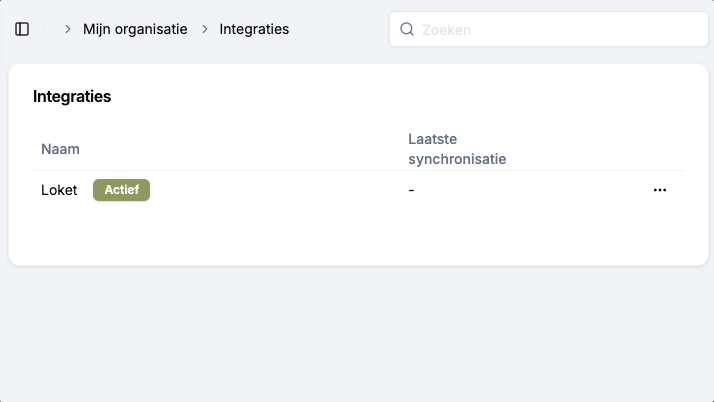Image resolution: width=714 pixels, height=402 pixels.
Task: Click the dash in the synchronisatie column
Action: (412, 190)
